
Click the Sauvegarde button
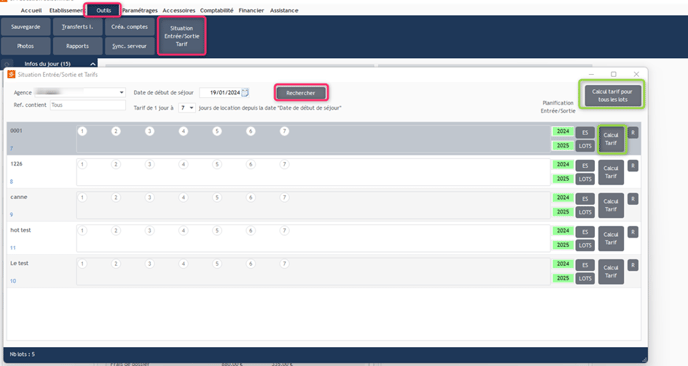[x=25, y=27]
